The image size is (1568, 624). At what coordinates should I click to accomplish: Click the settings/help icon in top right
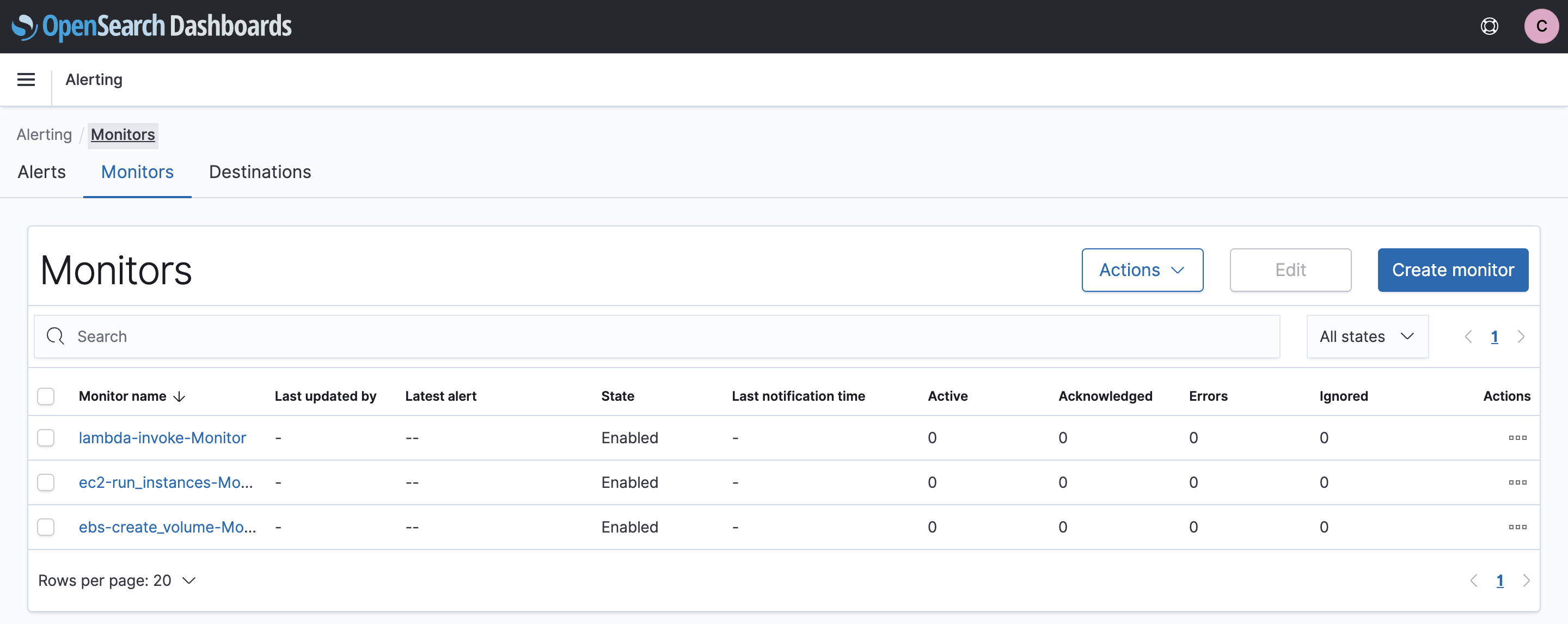1491,27
